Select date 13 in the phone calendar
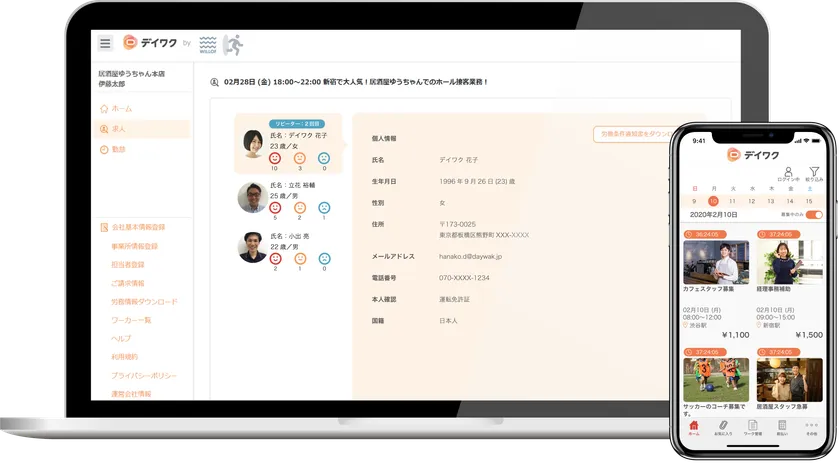 click(770, 201)
